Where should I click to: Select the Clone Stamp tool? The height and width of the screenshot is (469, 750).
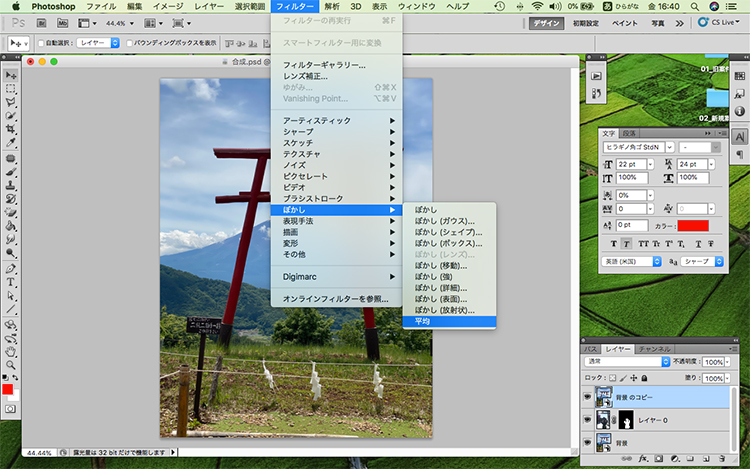click(x=11, y=185)
